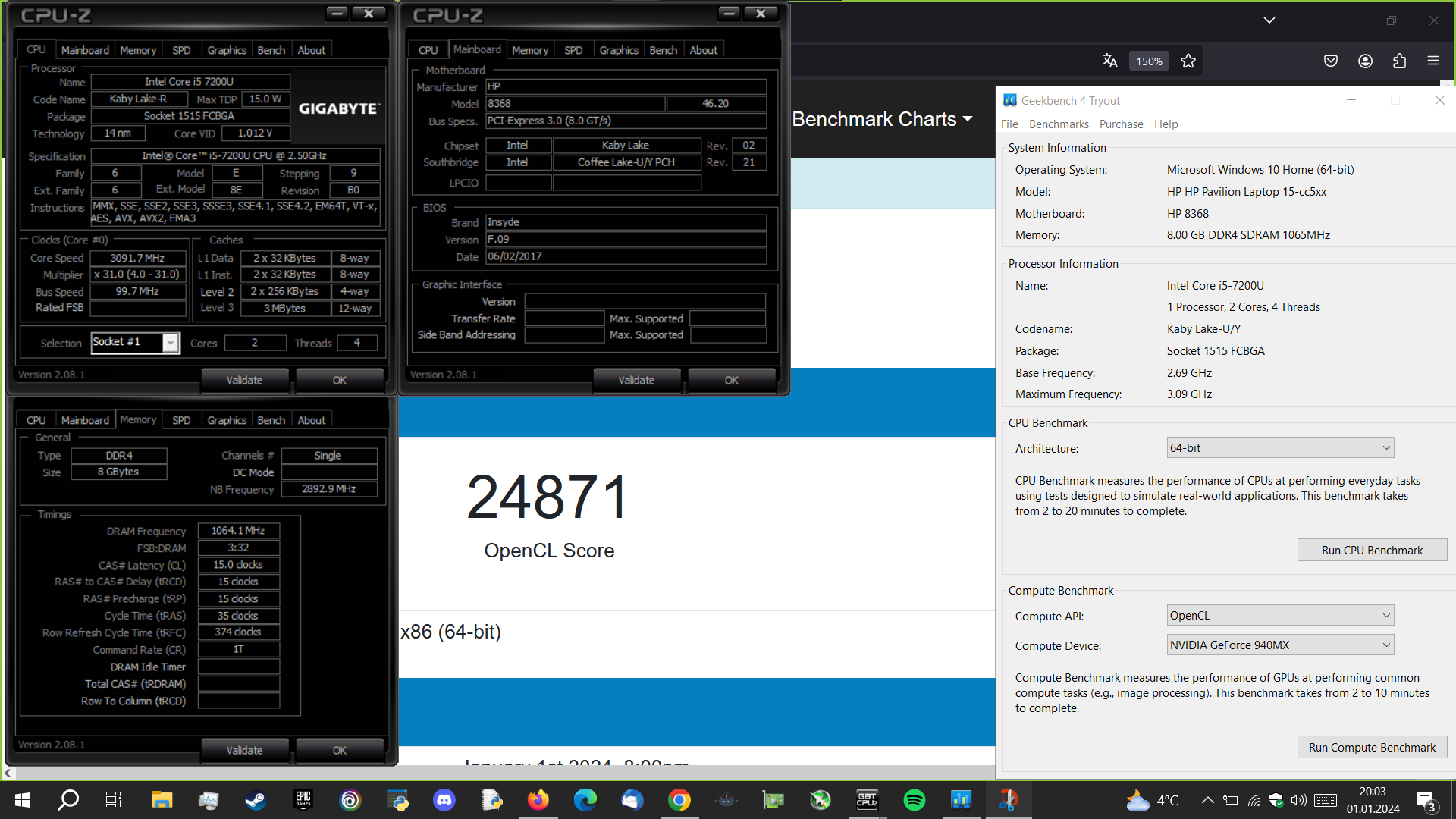Open the browser account icon

click(x=1366, y=61)
